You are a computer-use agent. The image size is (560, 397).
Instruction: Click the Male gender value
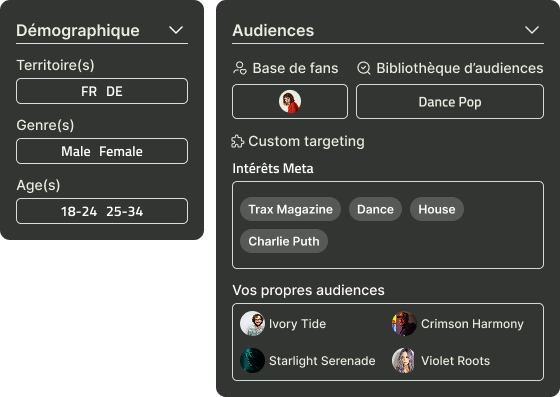click(76, 151)
